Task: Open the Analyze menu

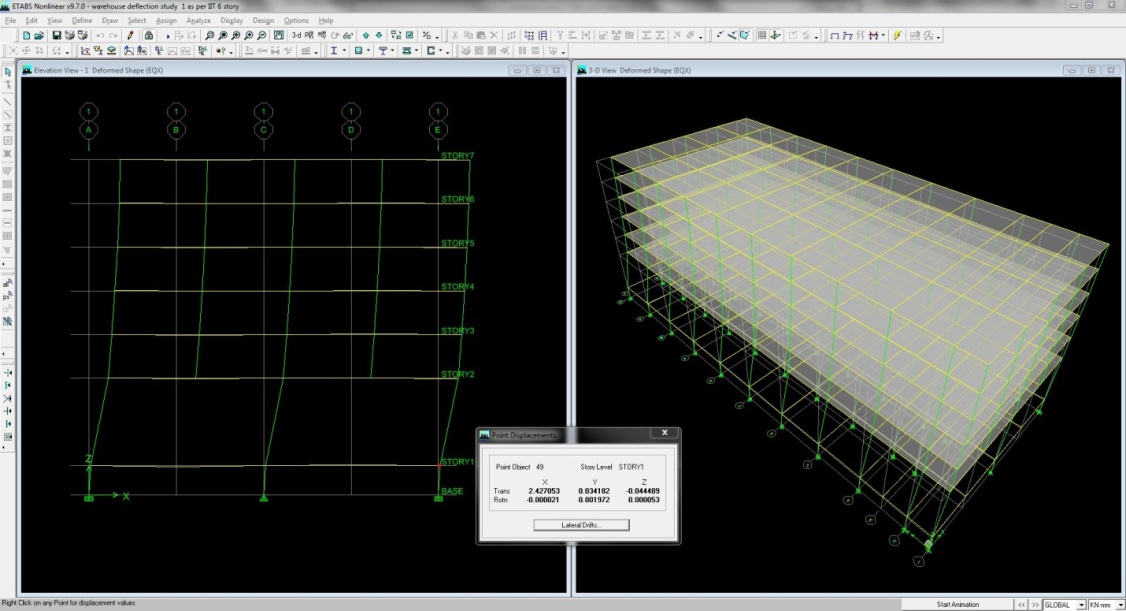Action: 198,20
